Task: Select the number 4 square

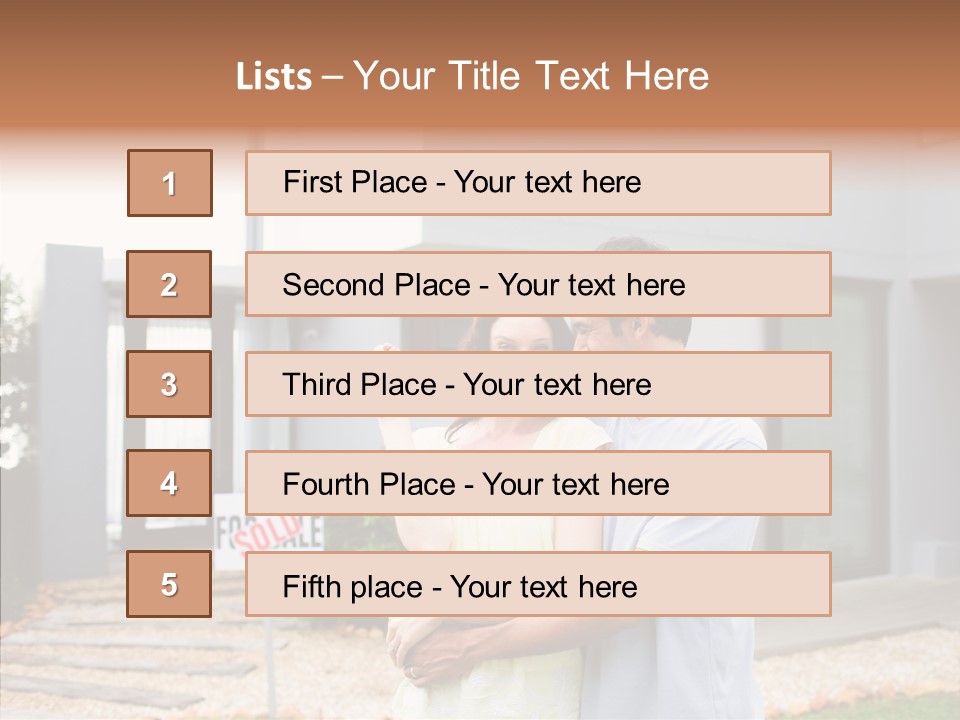Action: pos(169,483)
